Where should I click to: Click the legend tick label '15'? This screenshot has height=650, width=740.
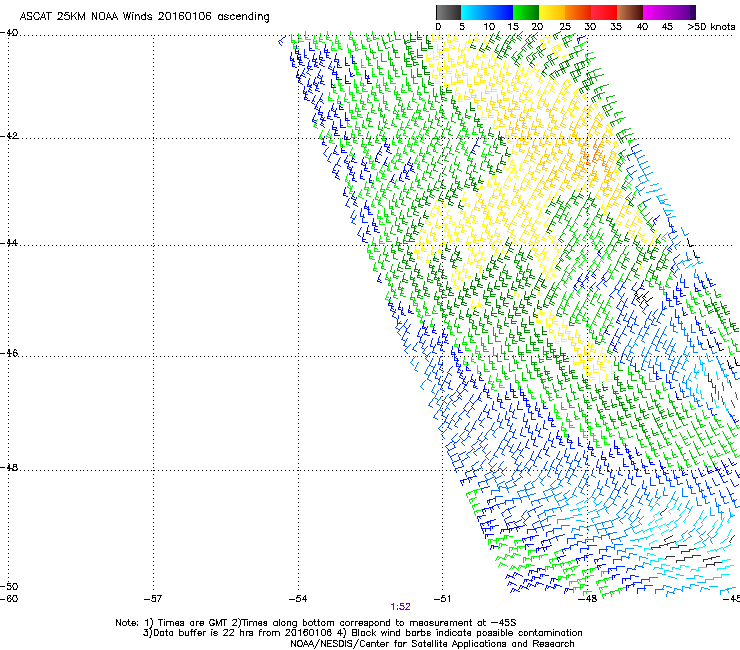coord(513,27)
